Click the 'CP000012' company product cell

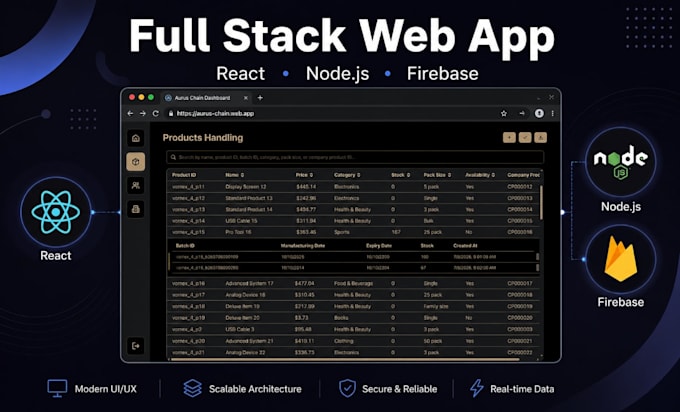(x=520, y=186)
